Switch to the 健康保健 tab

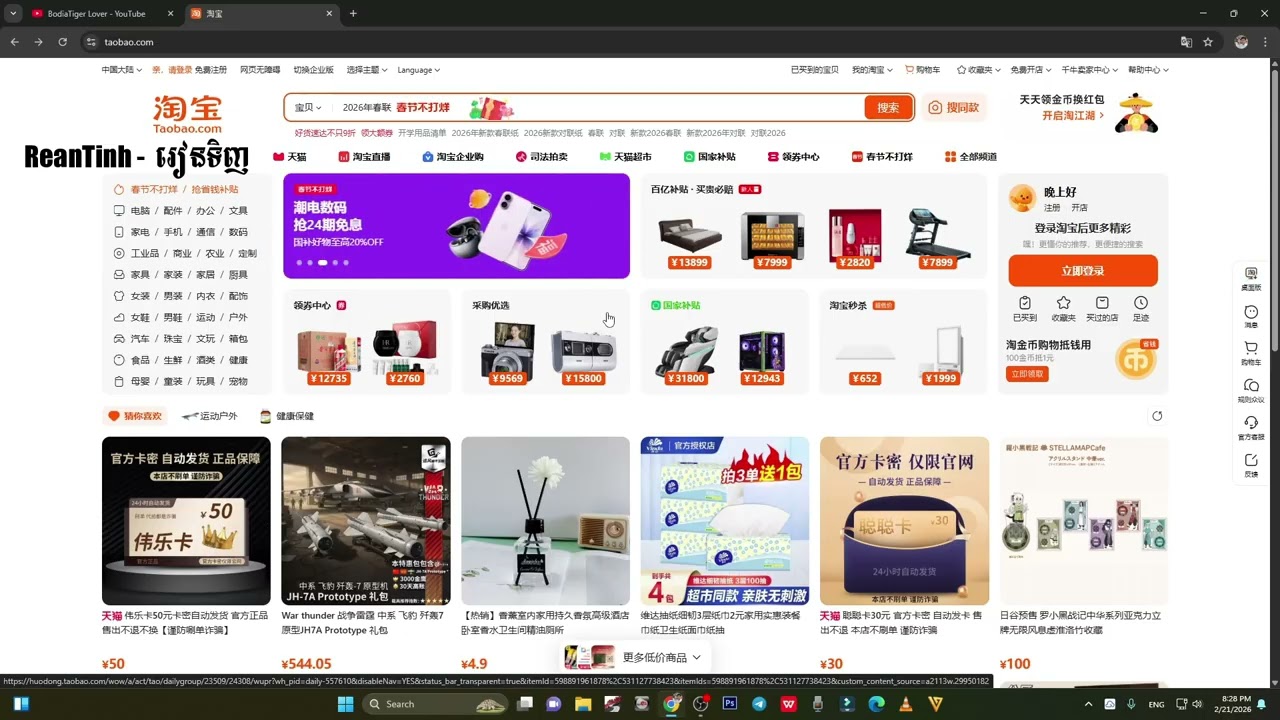tap(287, 416)
